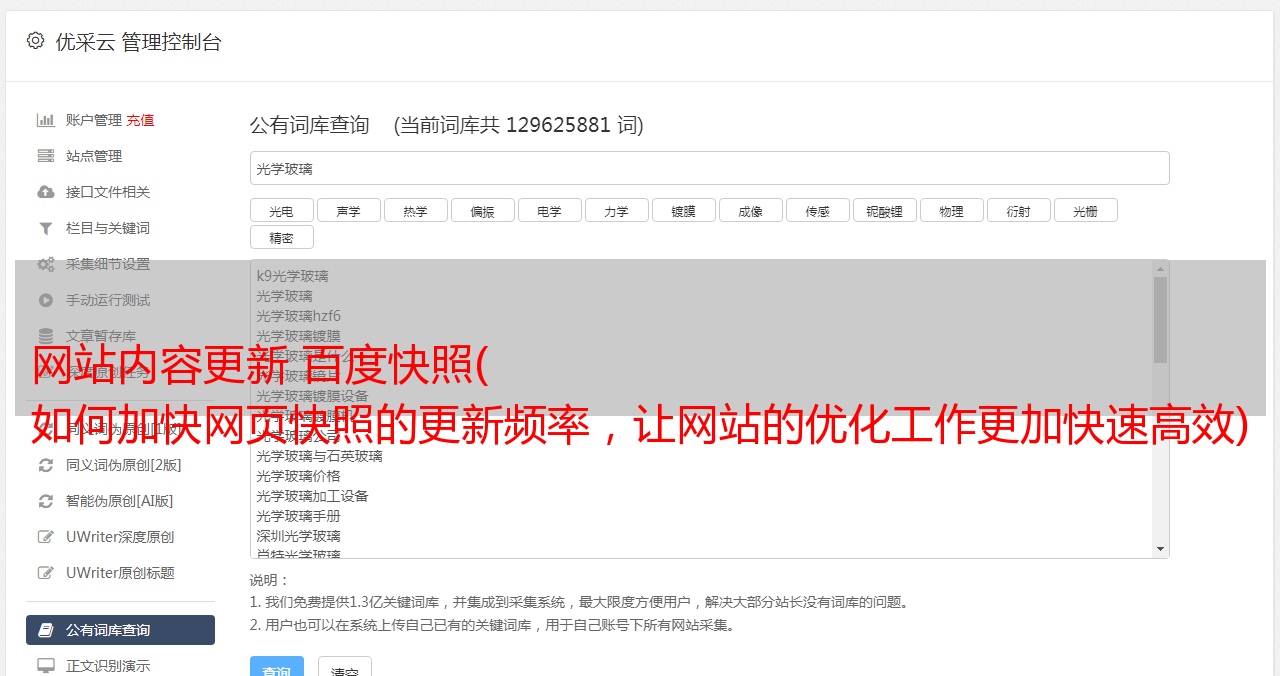Click the play icon for 手动运行测试
This screenshot has height=676, width=1280.
pyautogui.click(x=46, y=300)
